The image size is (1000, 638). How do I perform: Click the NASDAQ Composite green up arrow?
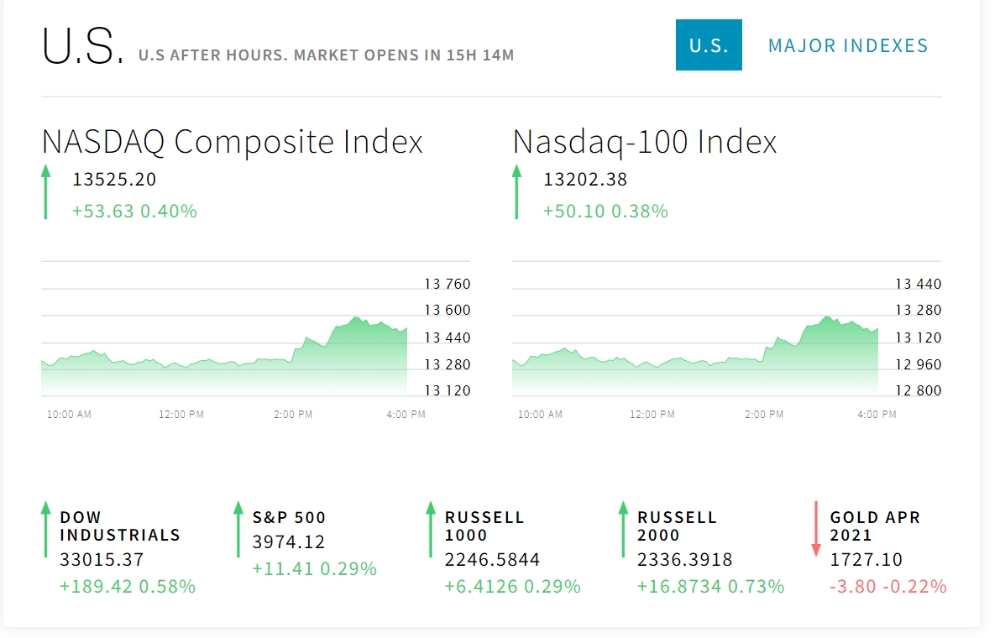coord(45,192)
